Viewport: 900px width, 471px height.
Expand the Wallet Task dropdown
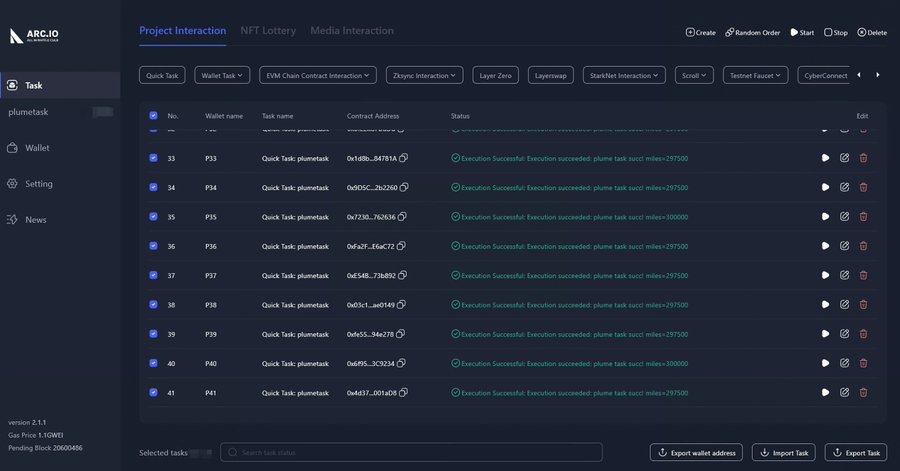tap(220, 75)
